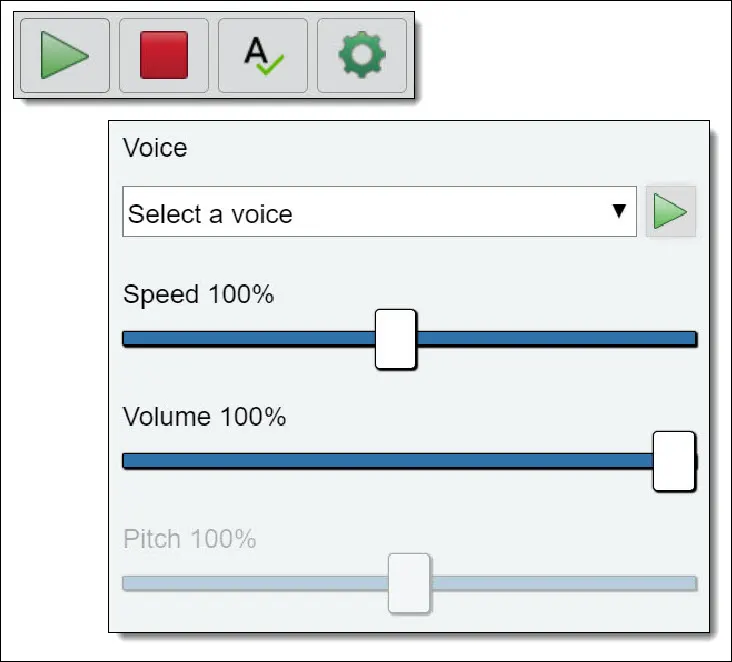Click the greyed-out Pitch slider handle
The image size is (732, 662).
click(x=409, y=583)
